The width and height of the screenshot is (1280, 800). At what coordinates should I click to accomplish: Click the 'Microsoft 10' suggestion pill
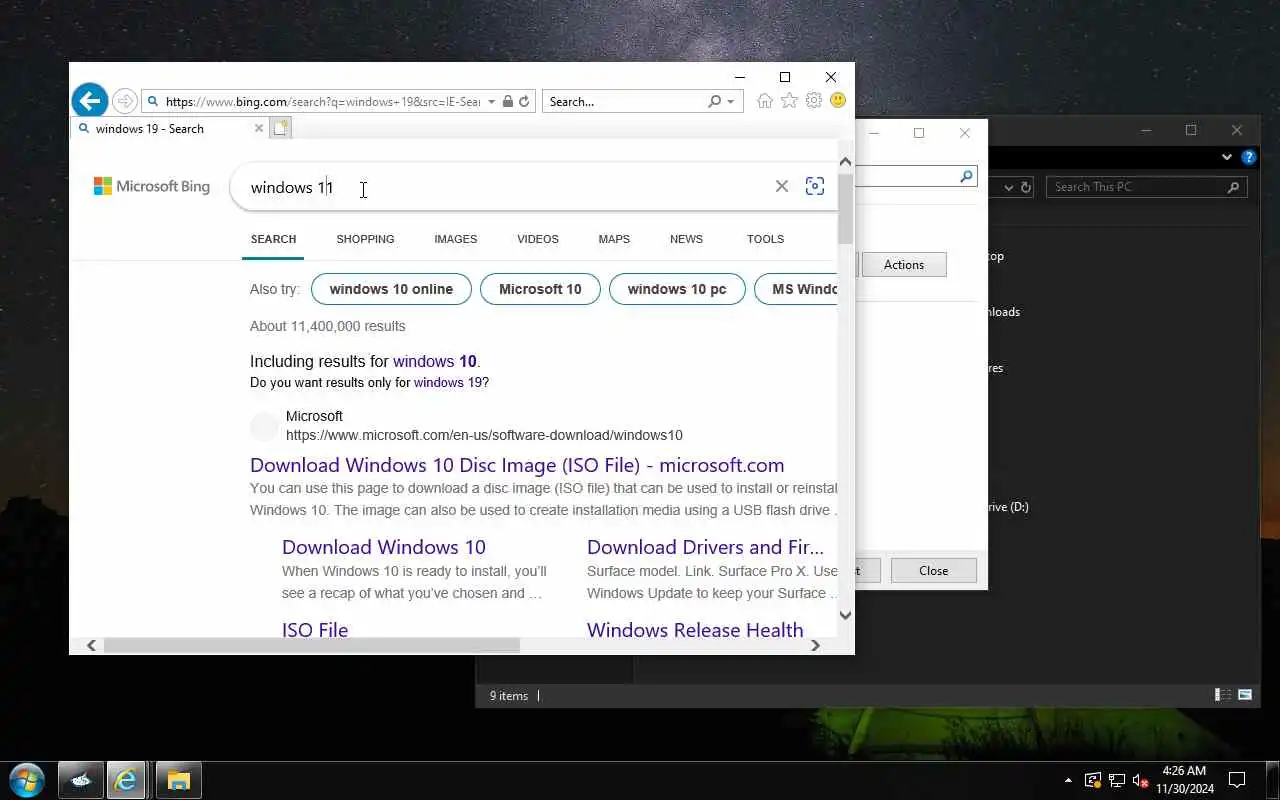(540, 289)
